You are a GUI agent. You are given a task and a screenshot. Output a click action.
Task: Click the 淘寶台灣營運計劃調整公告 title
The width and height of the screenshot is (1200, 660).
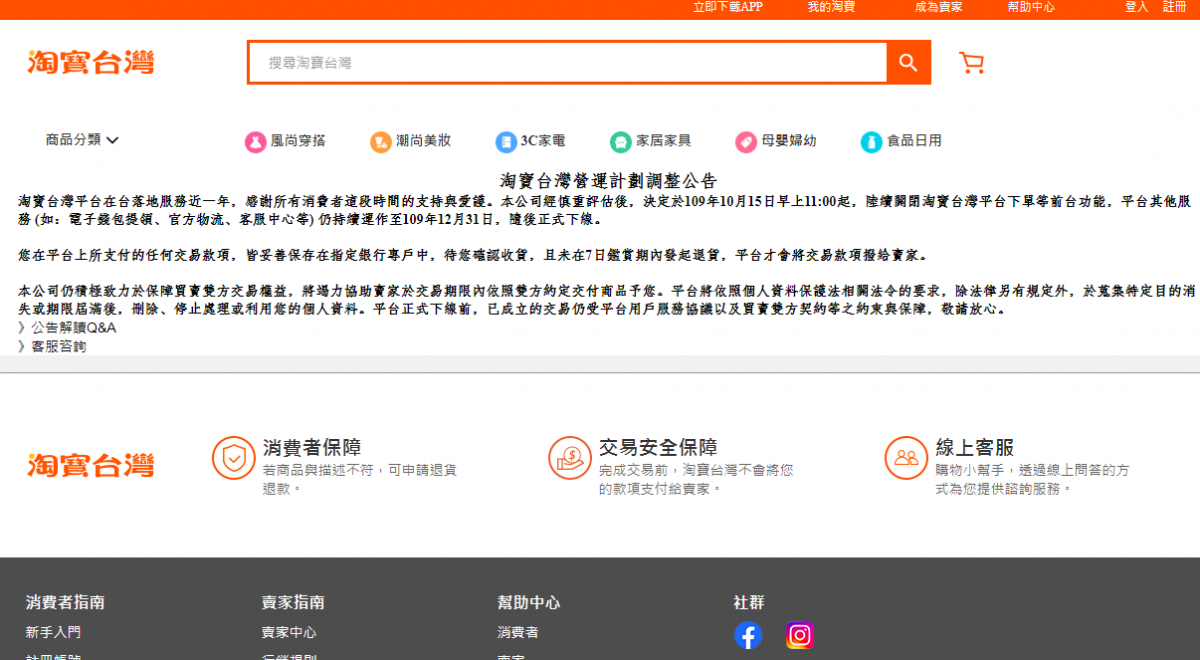click(609, 181)
